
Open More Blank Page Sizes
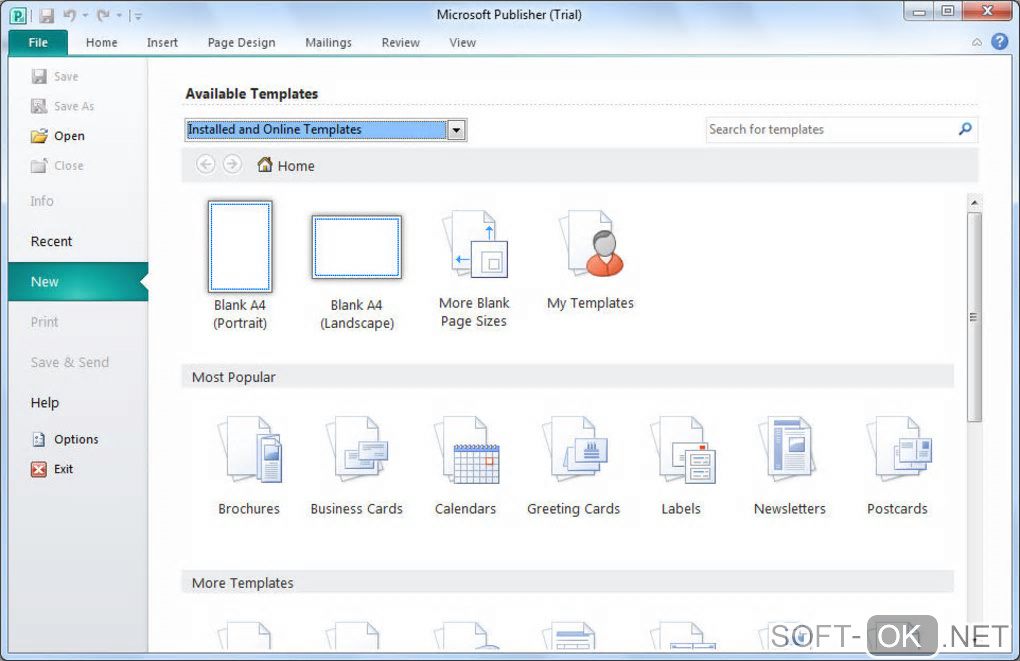pos(474,269)
